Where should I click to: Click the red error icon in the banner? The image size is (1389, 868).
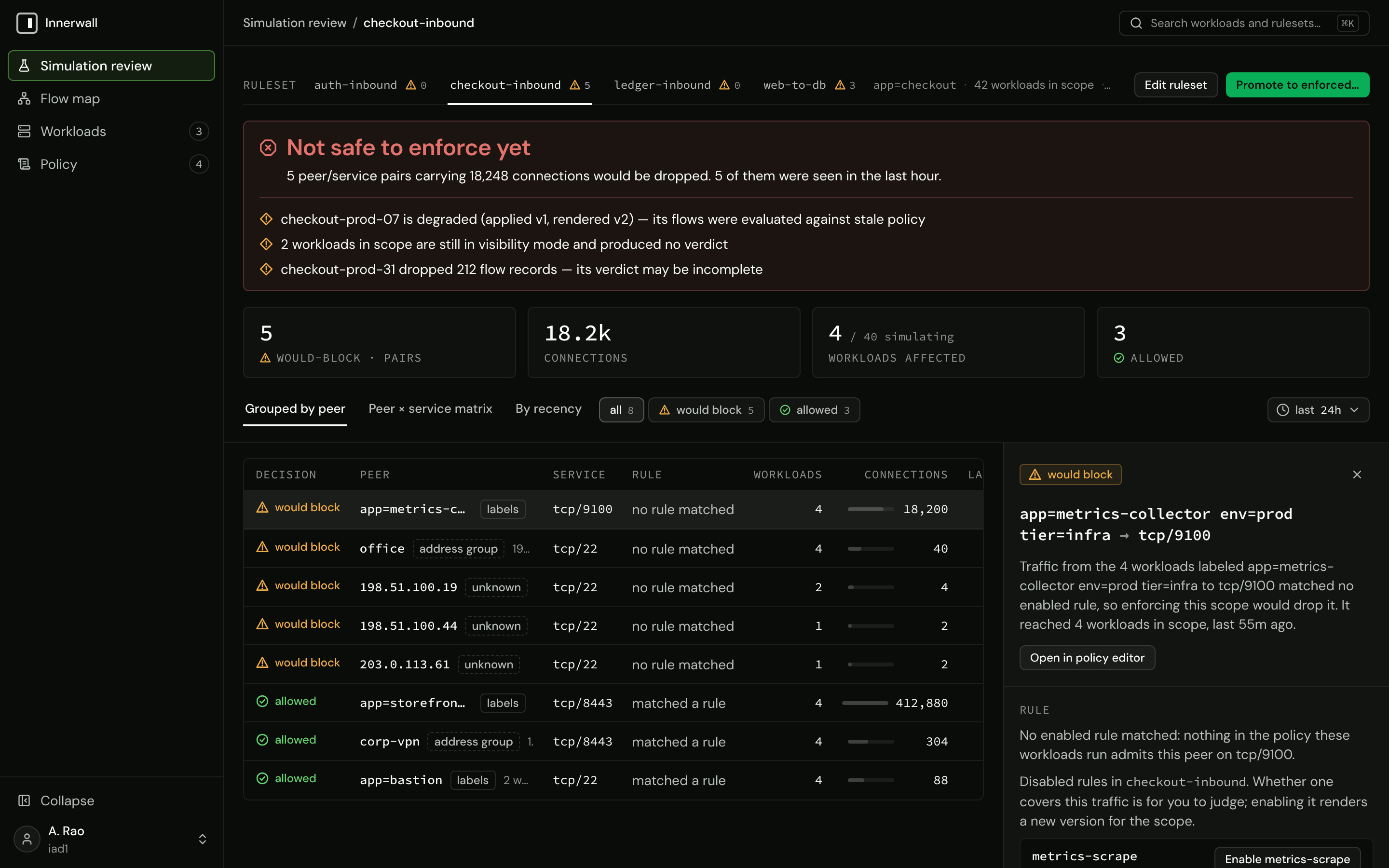pyautogui.click(x=268, y=148)
